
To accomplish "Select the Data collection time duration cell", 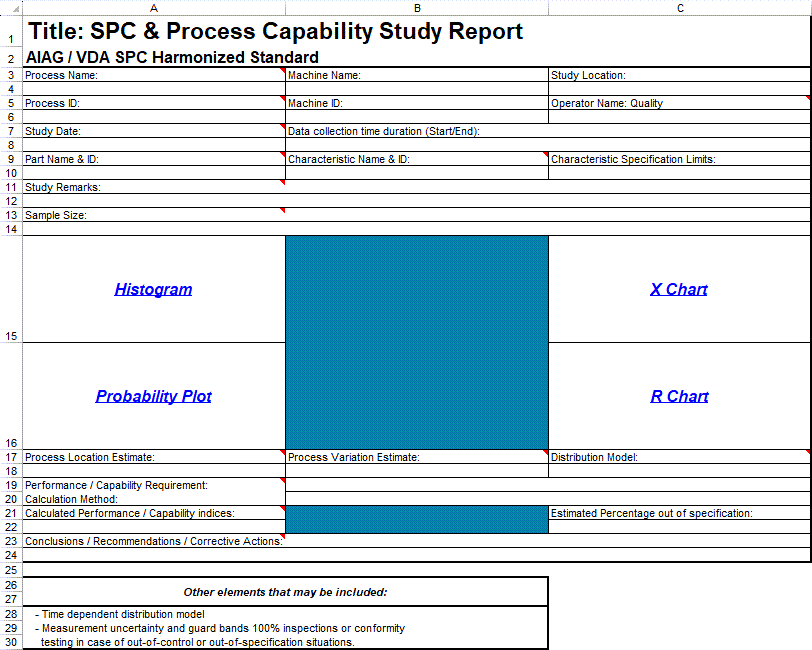I will tap(548, 131).
